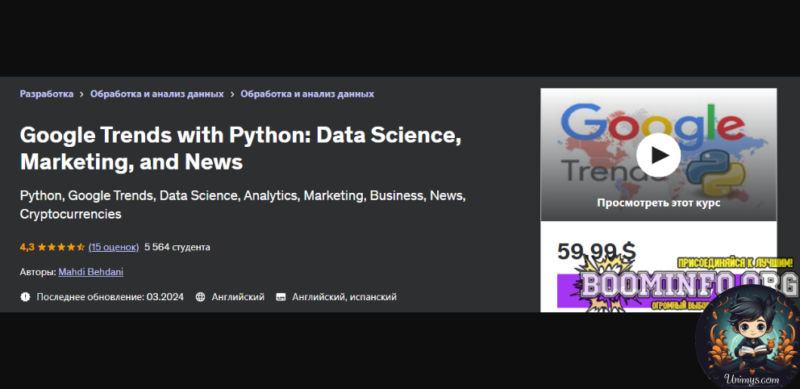800x389 pixels.
Task: Open the first Обработка и анализ данных breadcrumb
Action: pyautogui.click(x=157, y=94)
